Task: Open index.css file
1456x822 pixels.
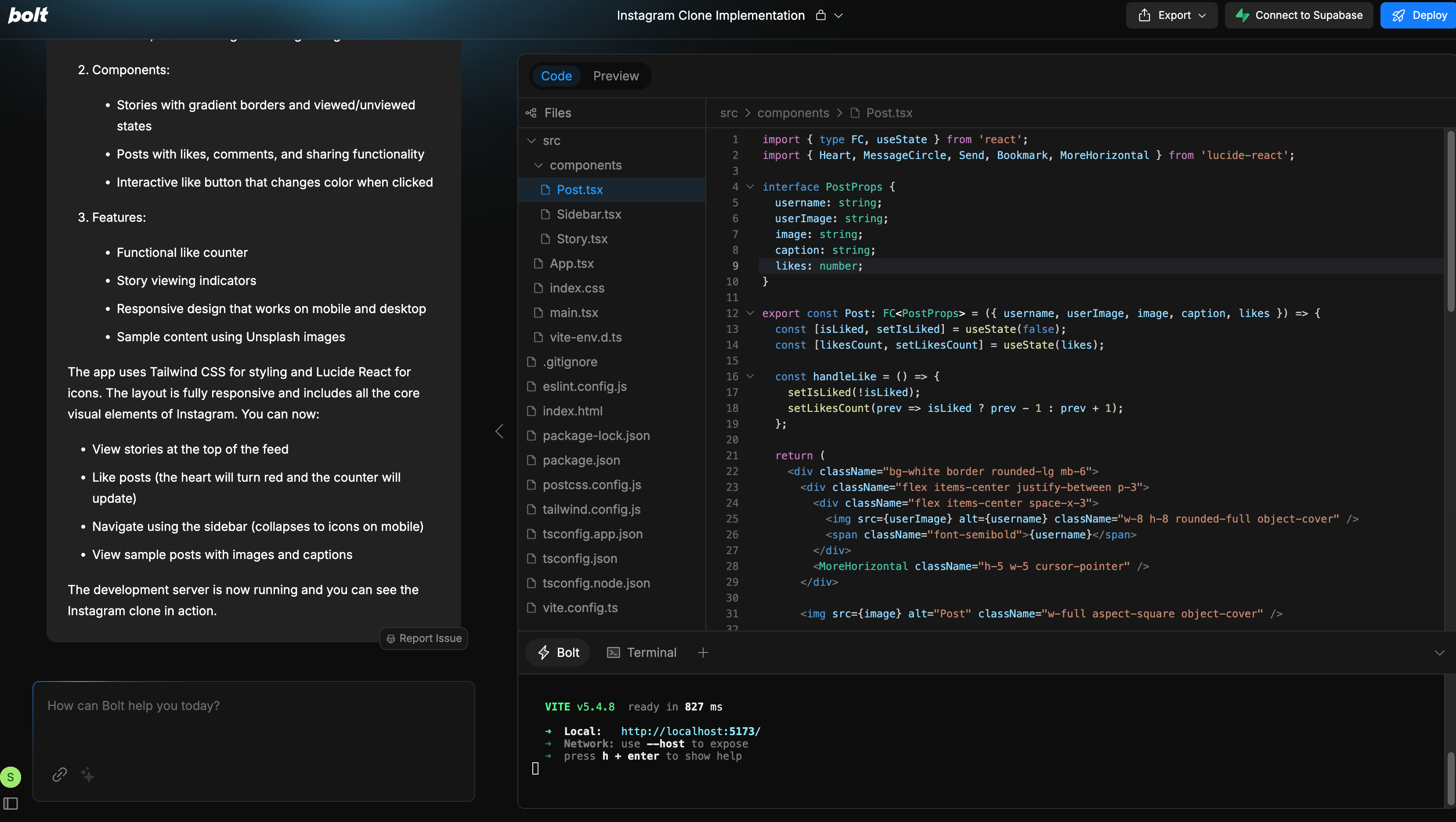Action: click(611, 288)
